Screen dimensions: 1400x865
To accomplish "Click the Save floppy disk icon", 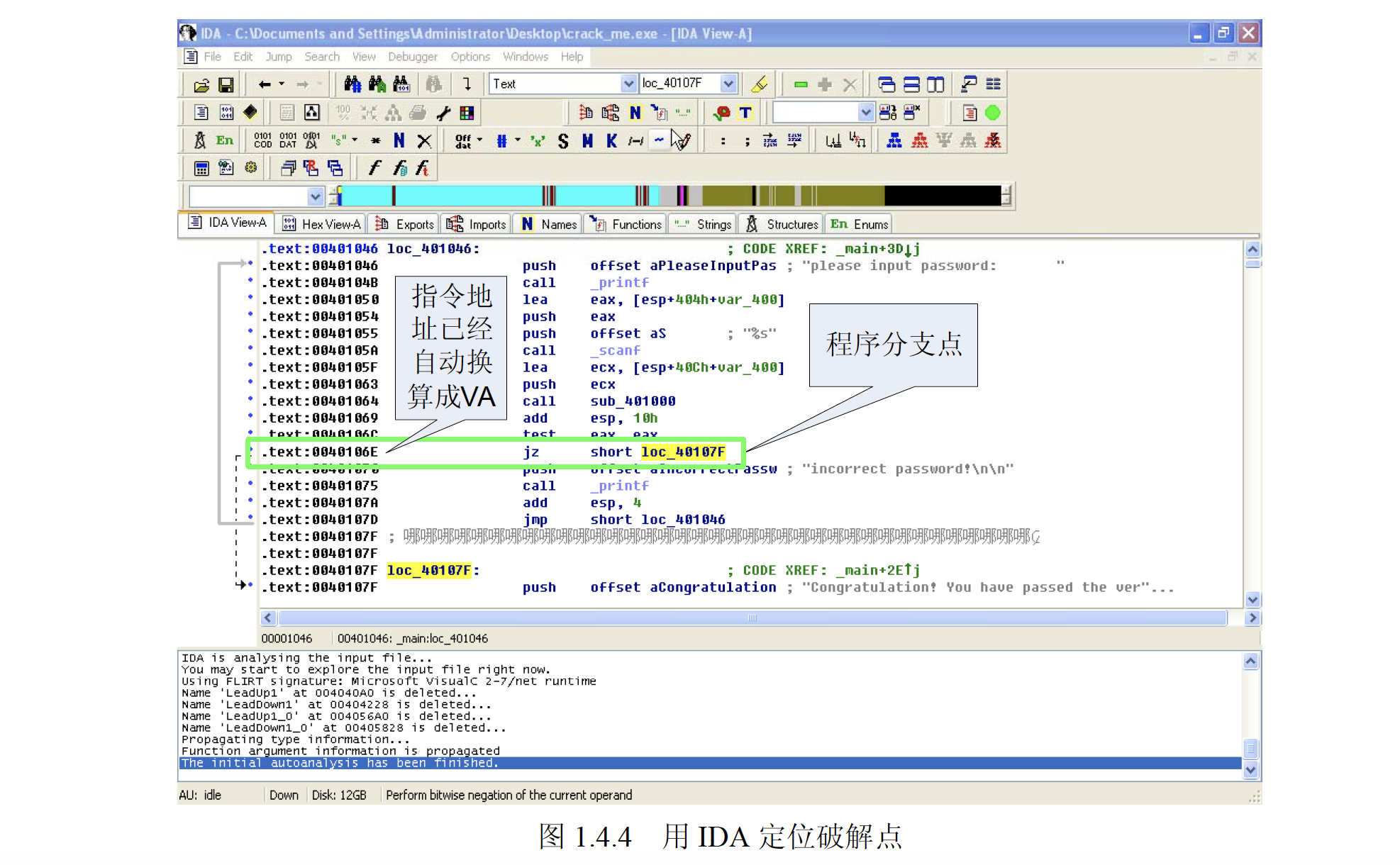I will tap(226, 85).
